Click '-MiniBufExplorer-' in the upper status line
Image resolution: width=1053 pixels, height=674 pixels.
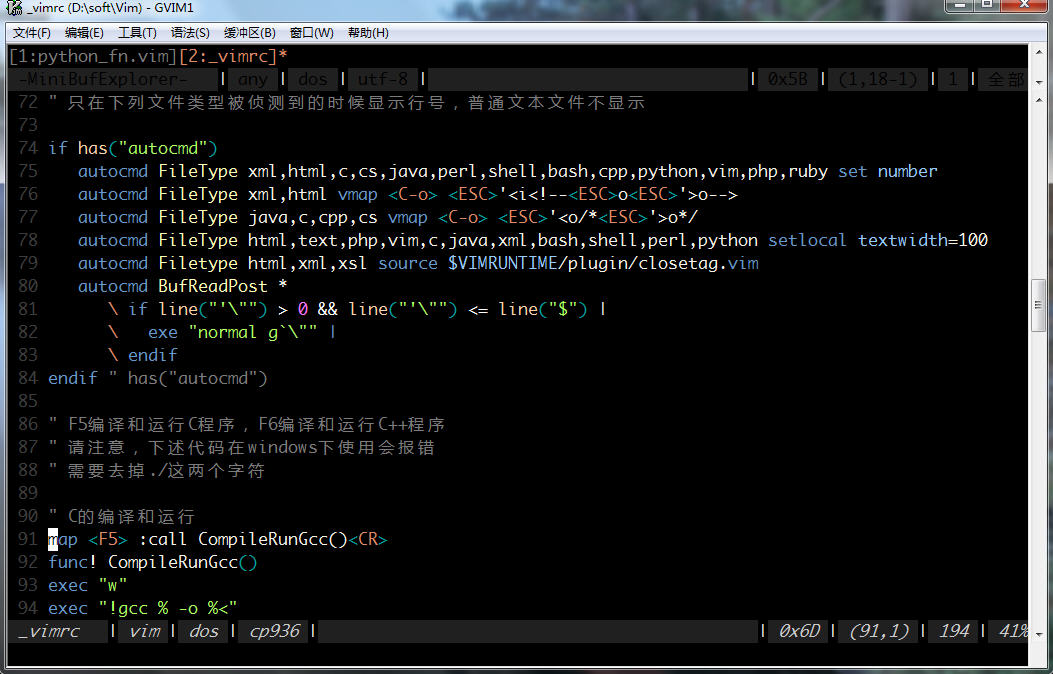click(x=103, y=79)
